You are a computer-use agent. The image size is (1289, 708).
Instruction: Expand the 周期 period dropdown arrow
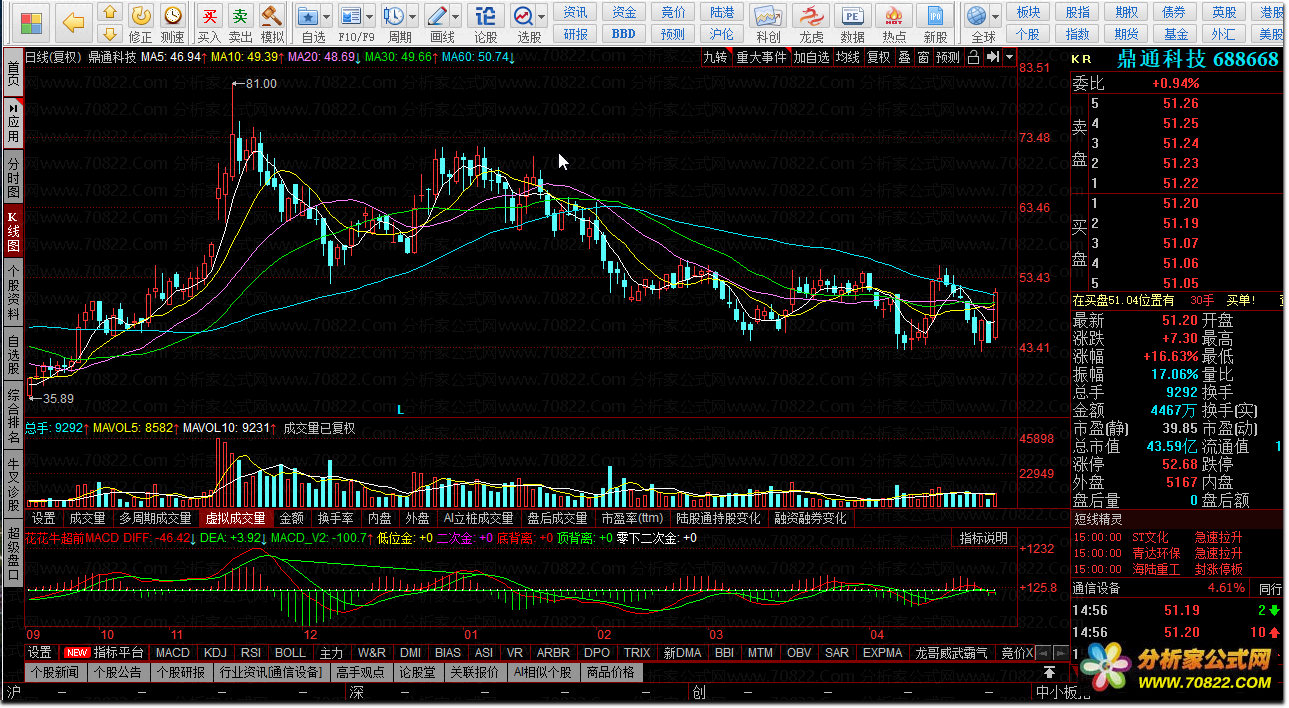pyautogui.click(x=413, y=17)
